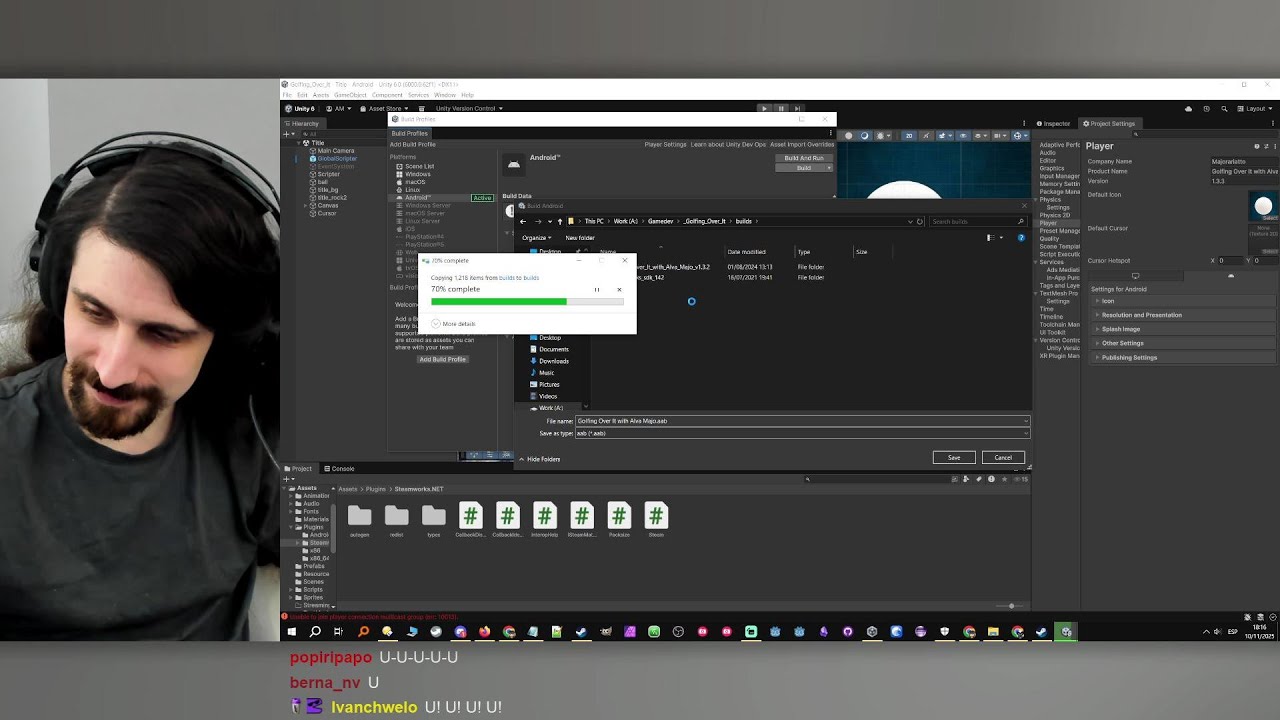Image resolution: width=1280 pixels, height=720 pixels.
Task: Pause the file copy progress dialog
Action: click(x=597, y=290)
